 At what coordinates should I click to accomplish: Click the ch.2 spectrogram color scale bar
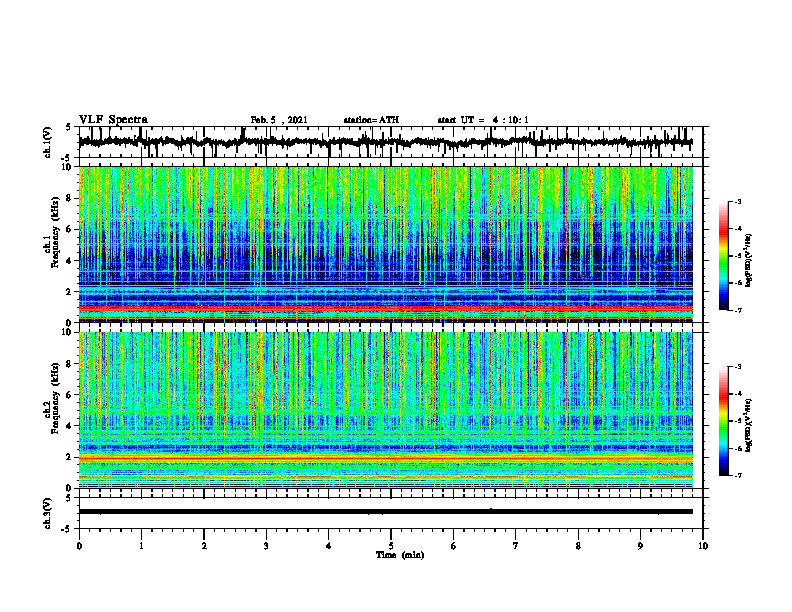(x=723, y=421)
